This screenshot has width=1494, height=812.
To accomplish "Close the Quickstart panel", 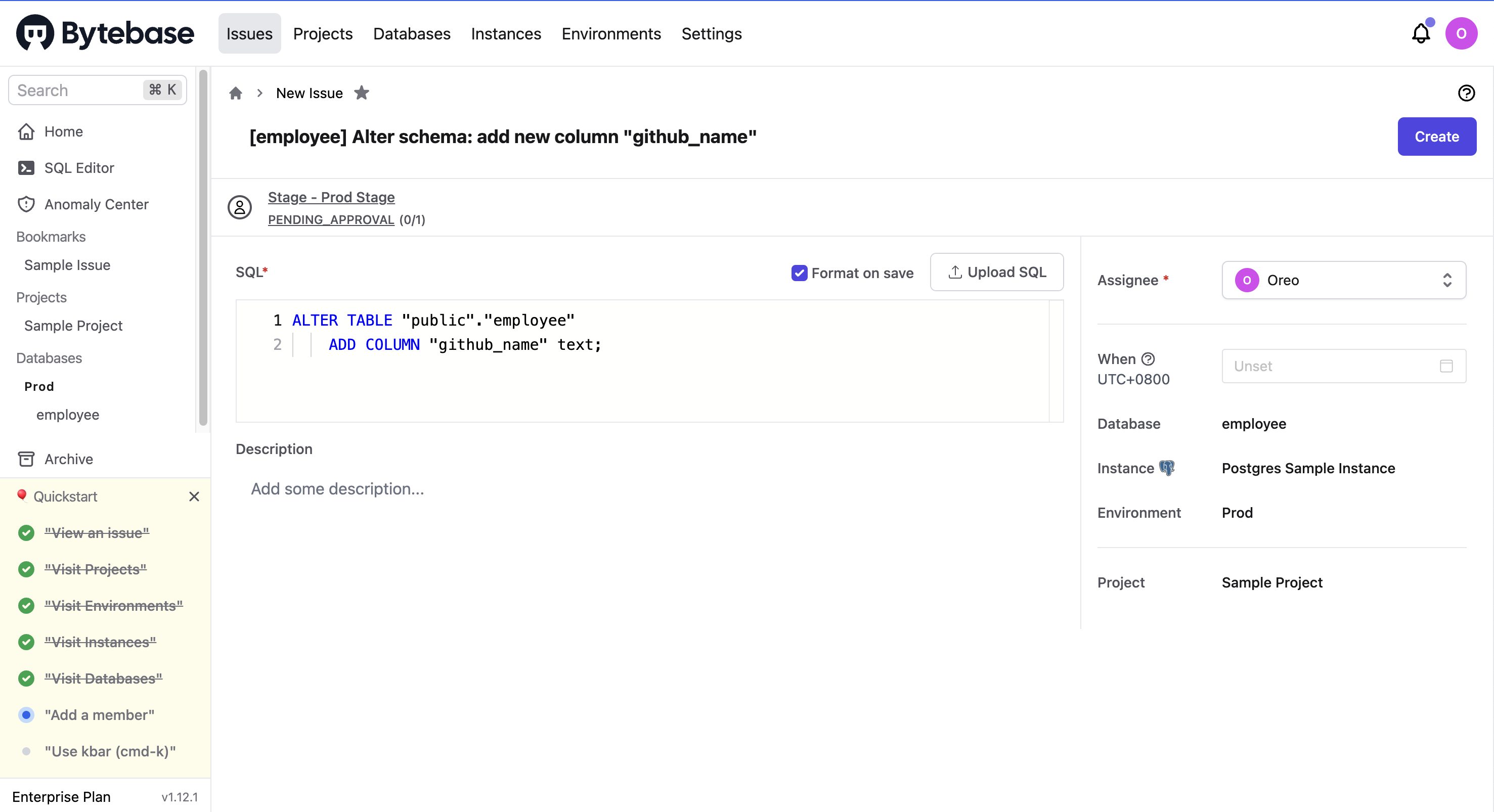I will click(194, 497).
